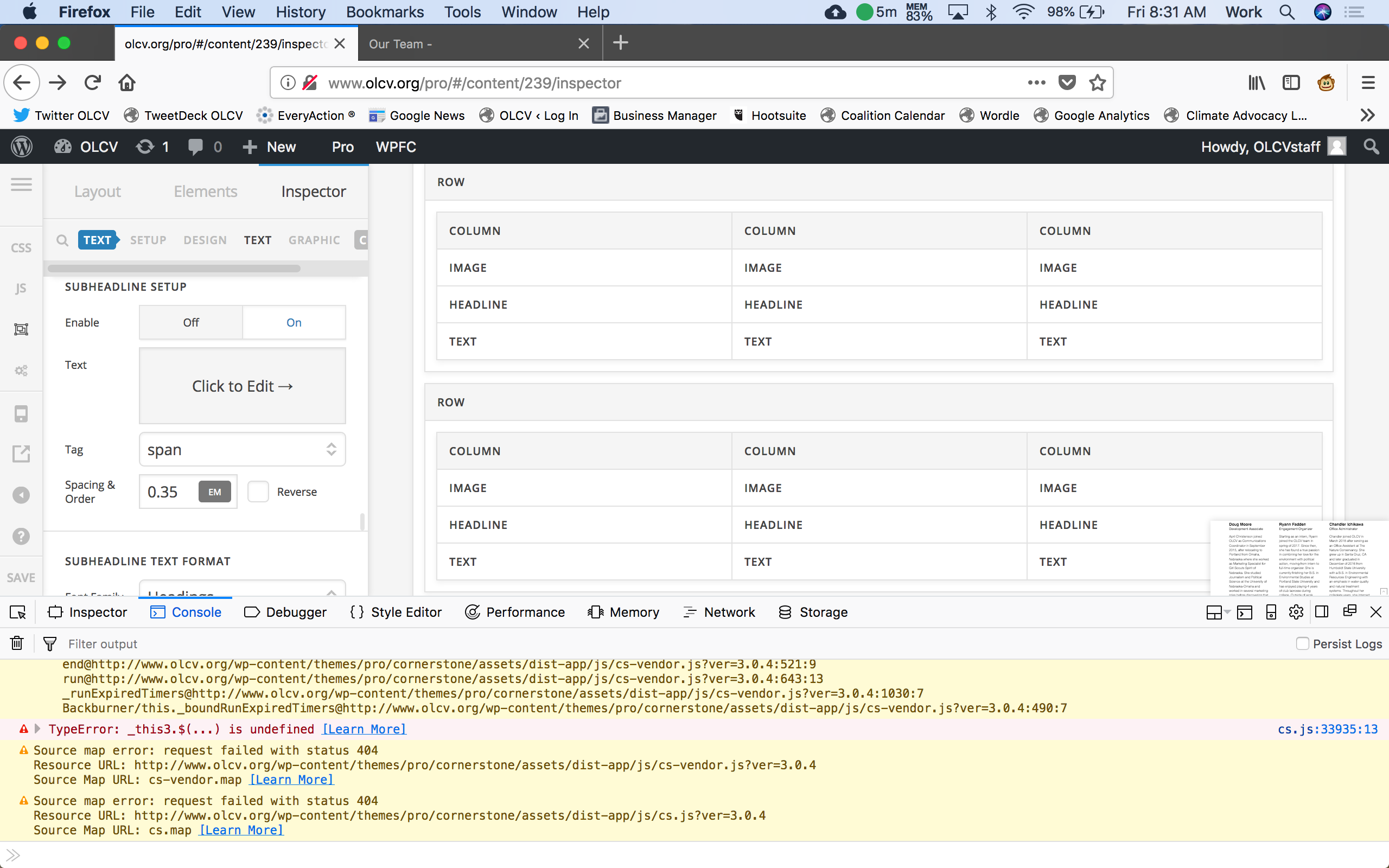
Task: Show more bookmarks with the chevron arrows
Action: (1367, 116)
